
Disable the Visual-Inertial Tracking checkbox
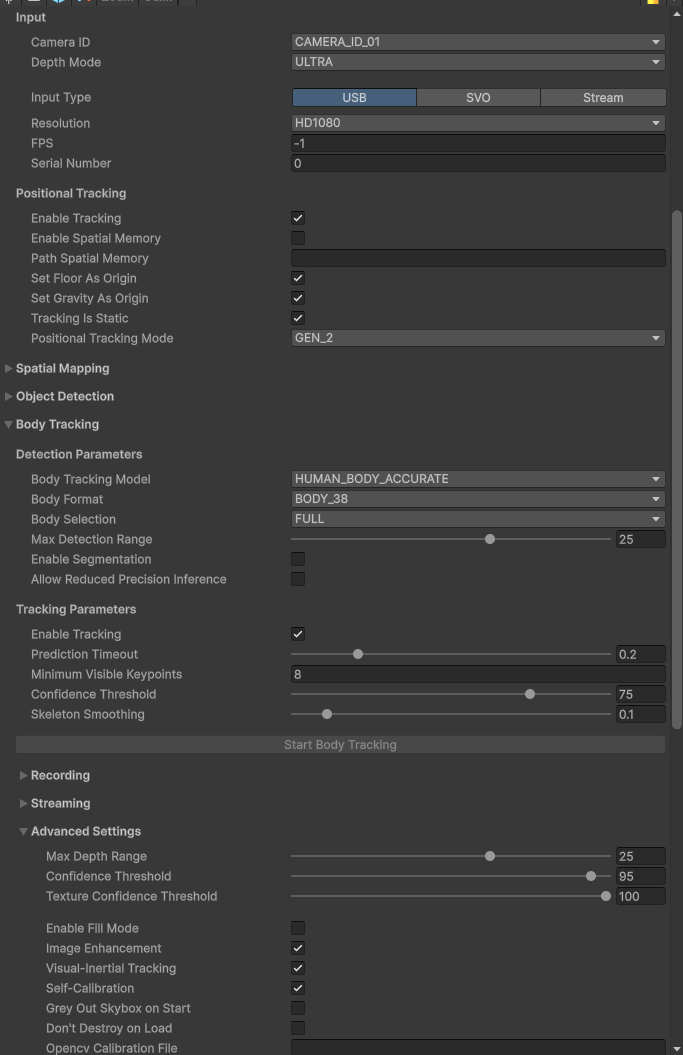(x=298, y=968)
